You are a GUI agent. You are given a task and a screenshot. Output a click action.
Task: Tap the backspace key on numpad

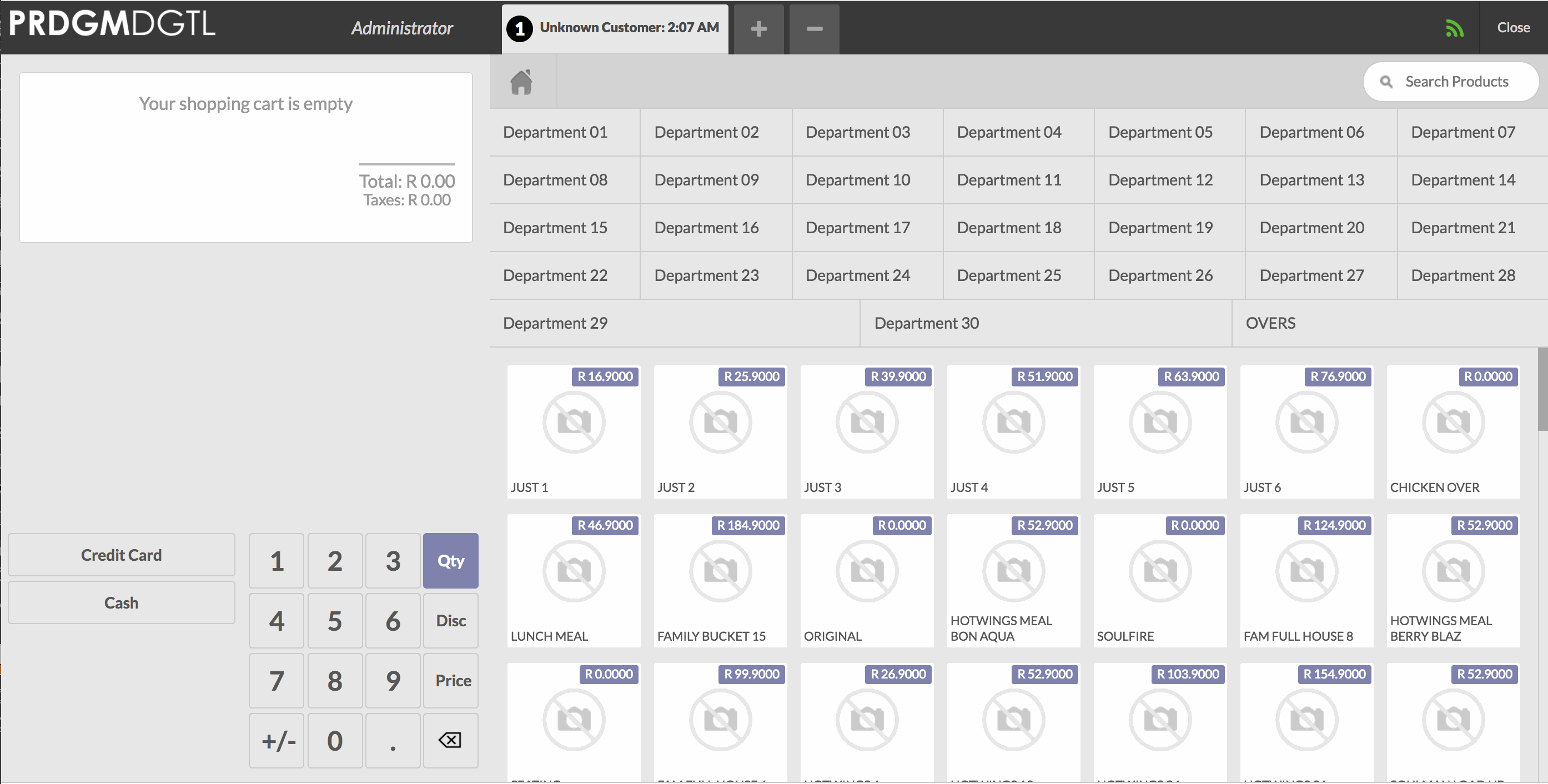[x=450, y=740]
